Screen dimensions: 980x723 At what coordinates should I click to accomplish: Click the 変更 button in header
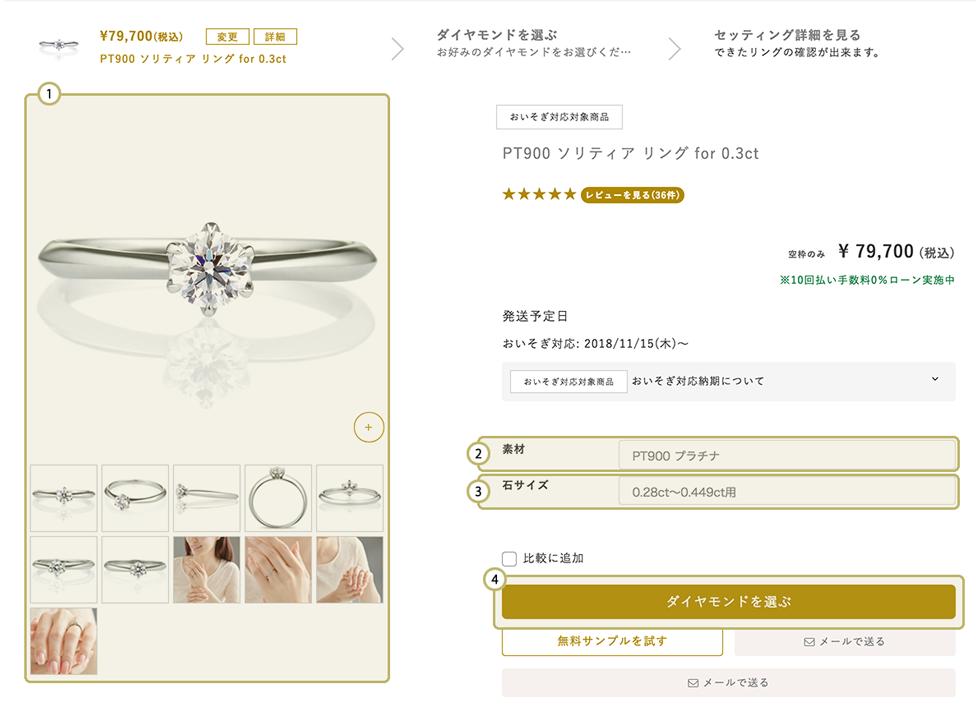pyautogui.click(x=228, y=37)
